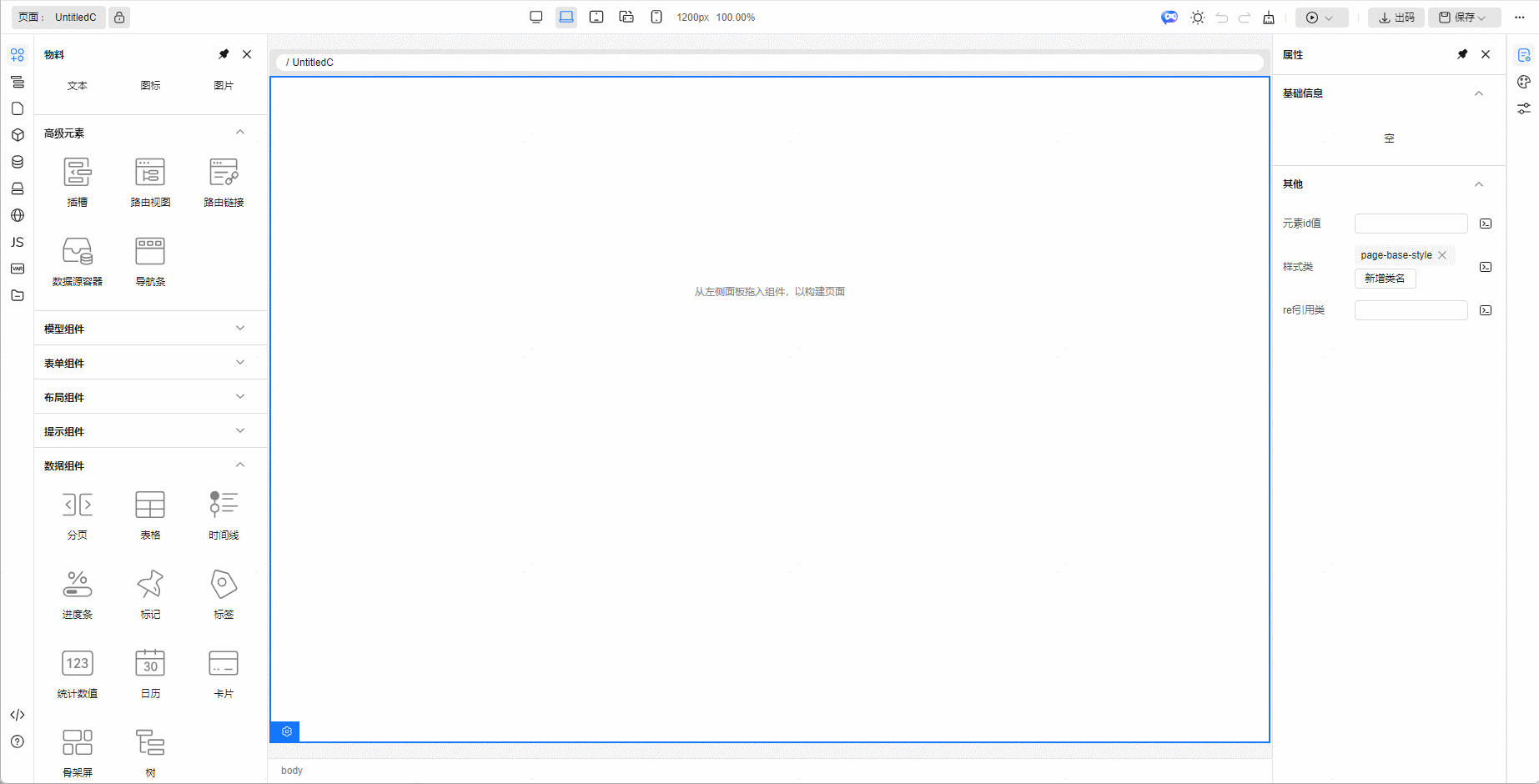Click the 元素id值 input field

pos(1411,224)
